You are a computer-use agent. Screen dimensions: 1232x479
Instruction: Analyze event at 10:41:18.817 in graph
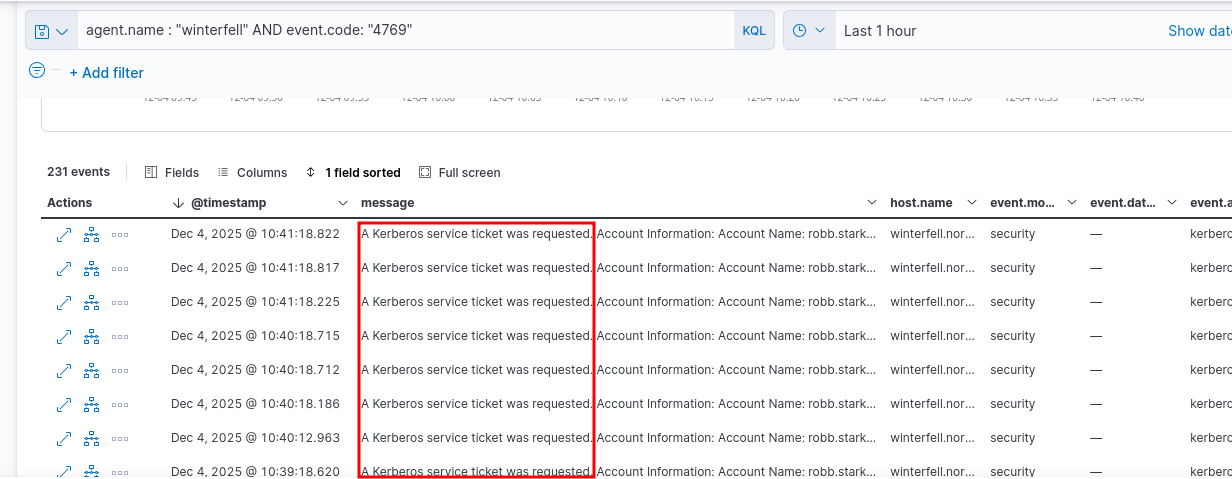[92, 268]
